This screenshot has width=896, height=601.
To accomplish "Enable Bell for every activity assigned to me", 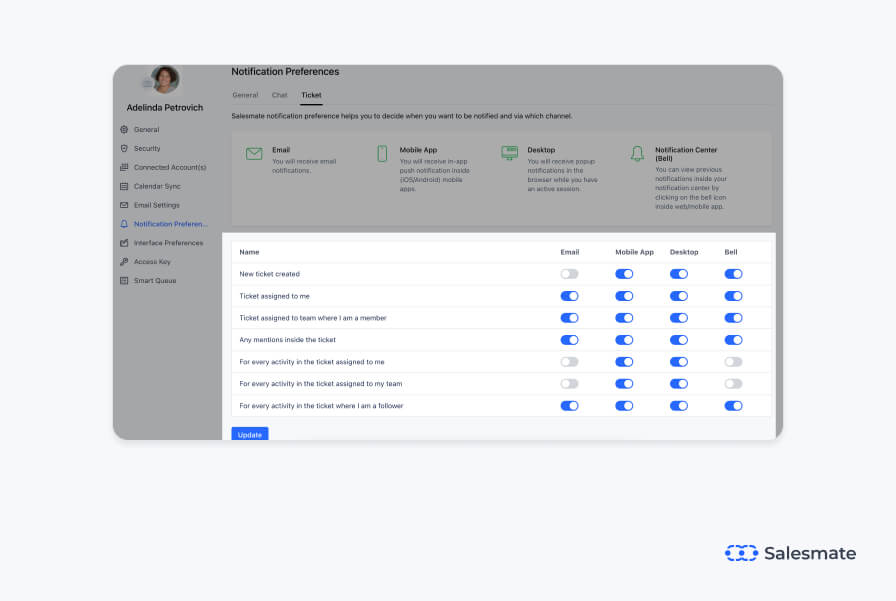I will (x=733, y=362).
